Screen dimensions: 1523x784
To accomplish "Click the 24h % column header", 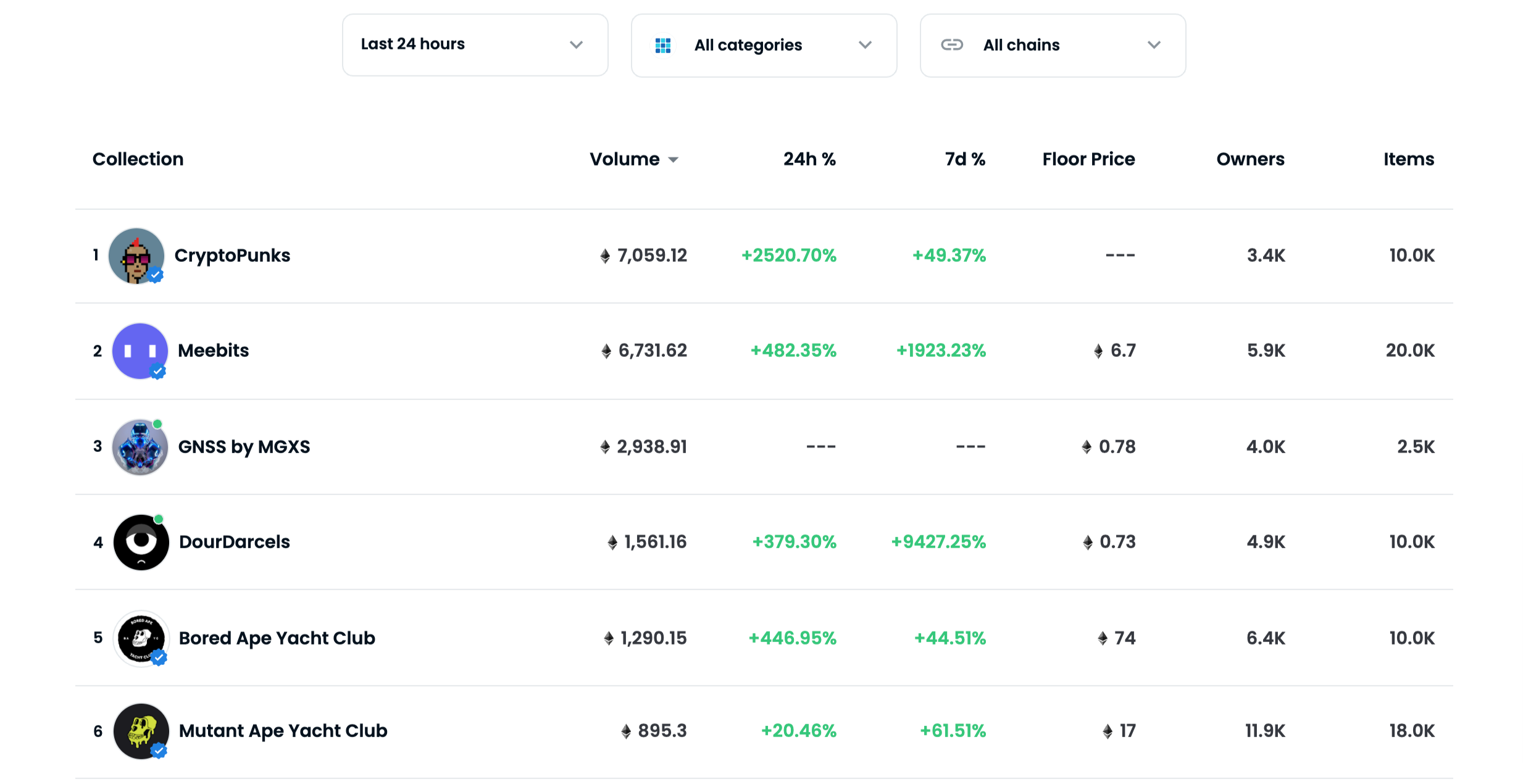I will click(809, 159).
